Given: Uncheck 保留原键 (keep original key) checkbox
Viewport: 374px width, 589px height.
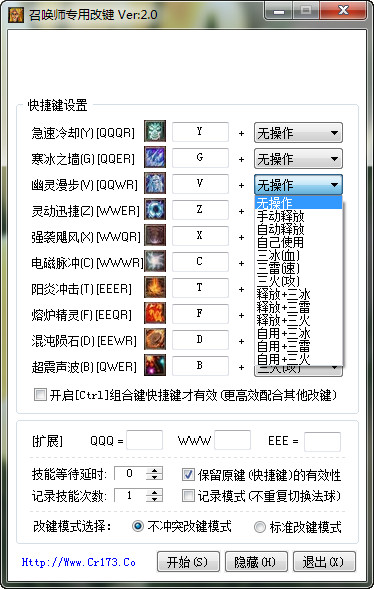Looking at the screenshot, I should click(188, 474).
